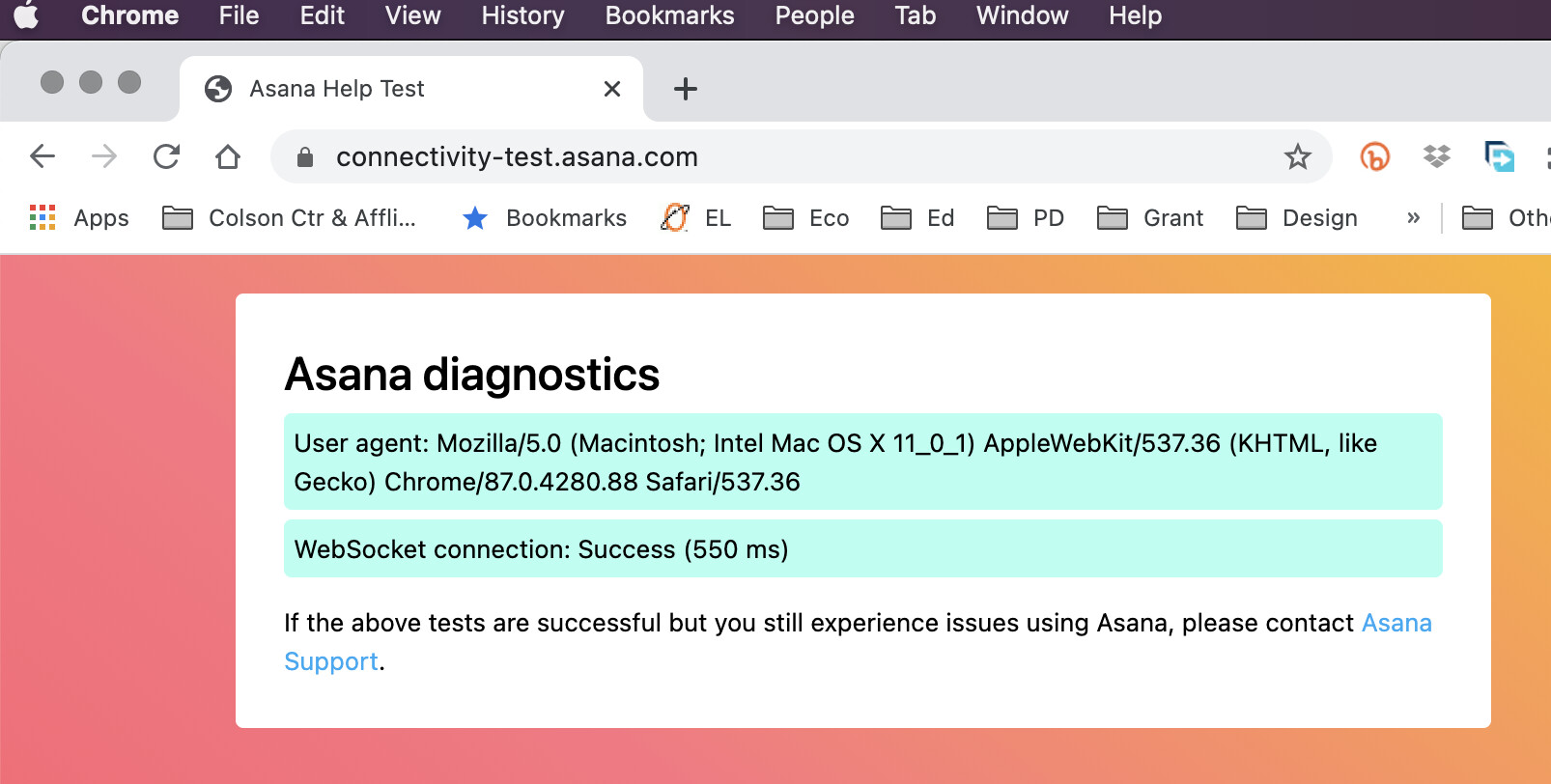Bookmark this page with the star icon
This screenshot has width=1551, height=784.
click(1297, 156)
